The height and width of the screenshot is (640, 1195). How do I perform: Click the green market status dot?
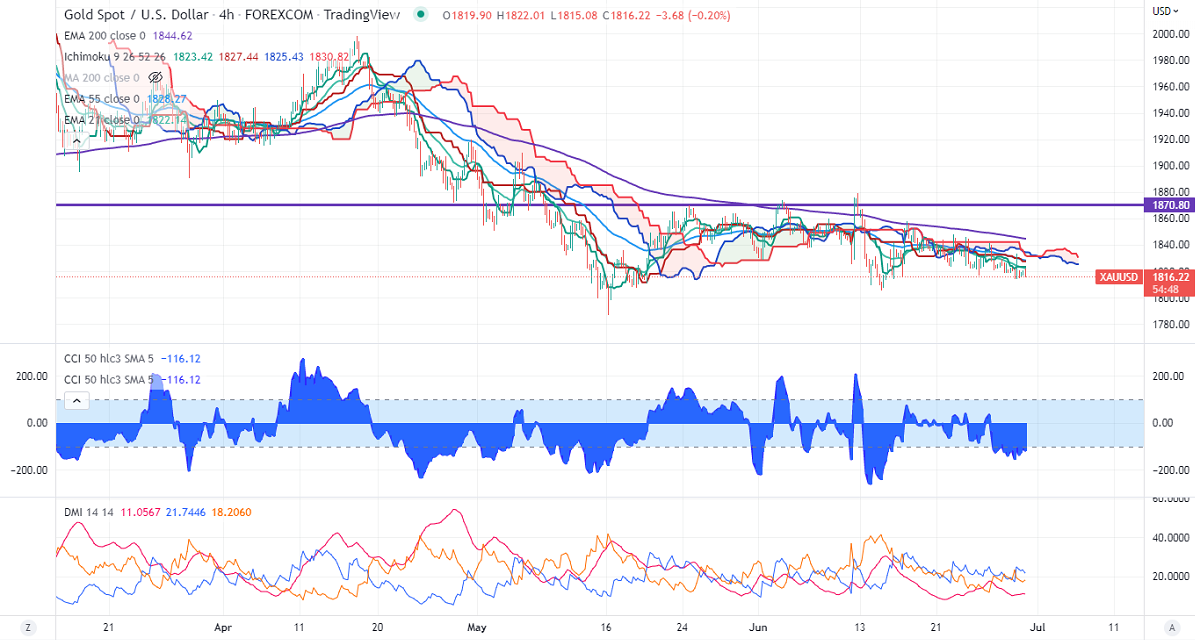(422, 14)
